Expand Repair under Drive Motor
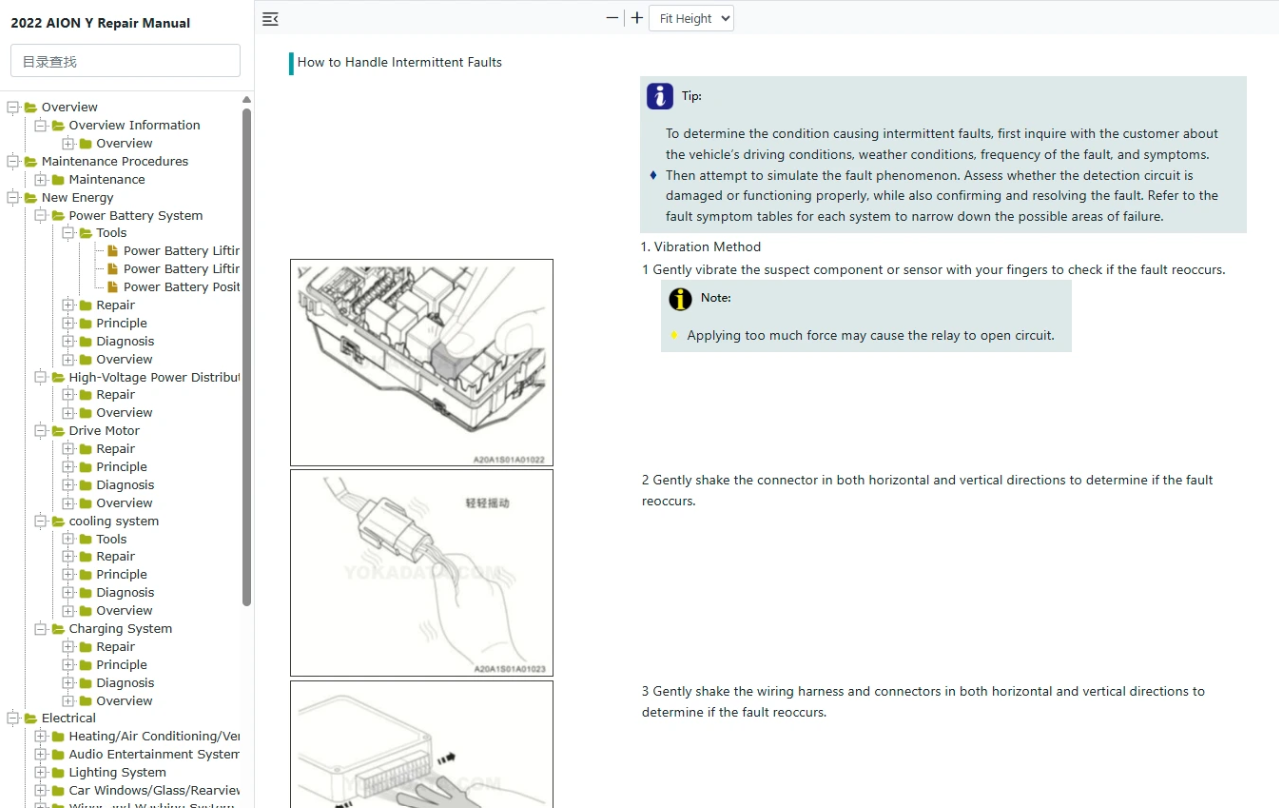 pyautogui.click(x=68, y=449)
